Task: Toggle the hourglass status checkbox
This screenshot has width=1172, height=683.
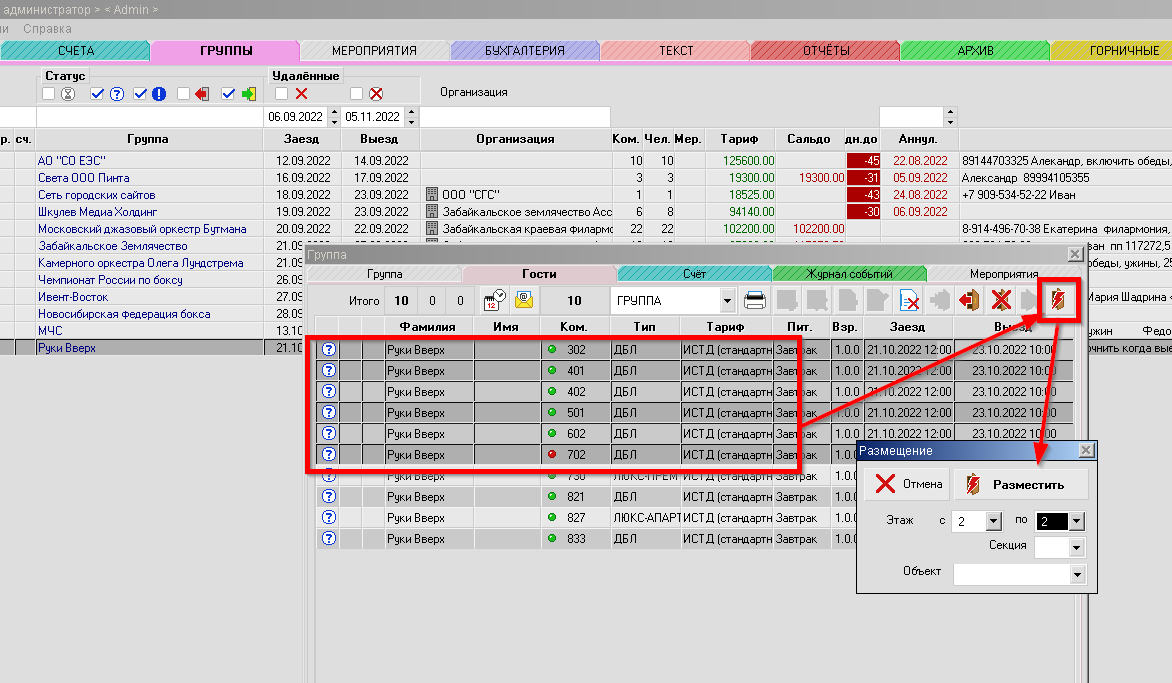Action: (x=49, y=94)
